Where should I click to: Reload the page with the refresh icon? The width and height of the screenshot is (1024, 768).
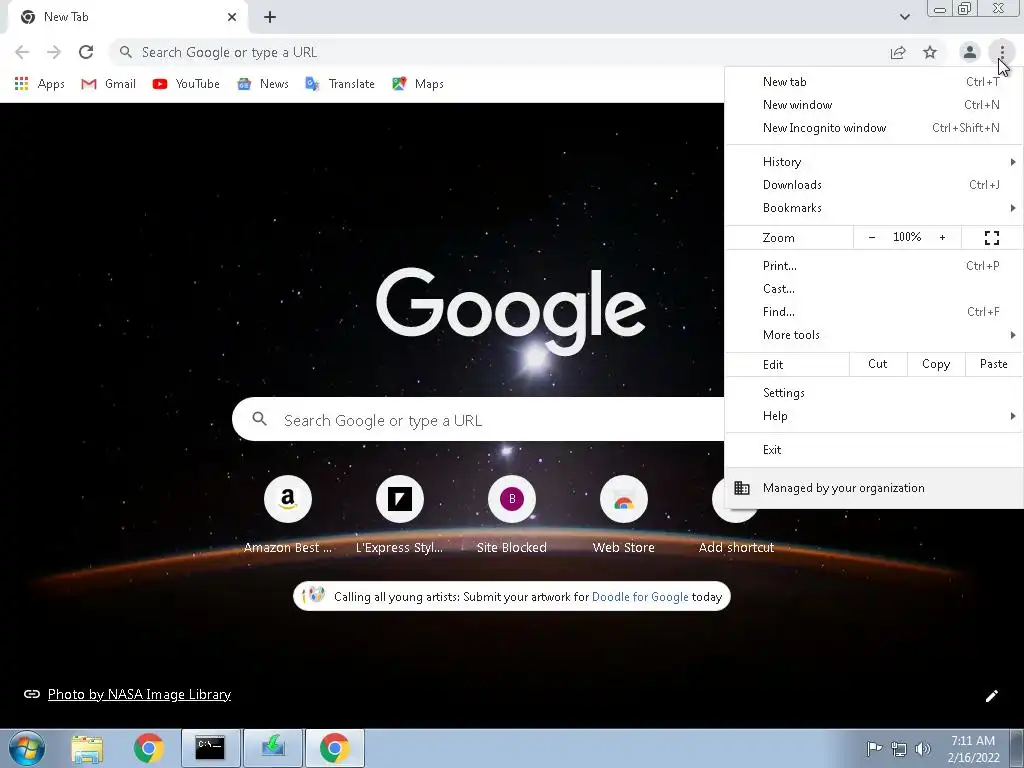tap(86, 52)
